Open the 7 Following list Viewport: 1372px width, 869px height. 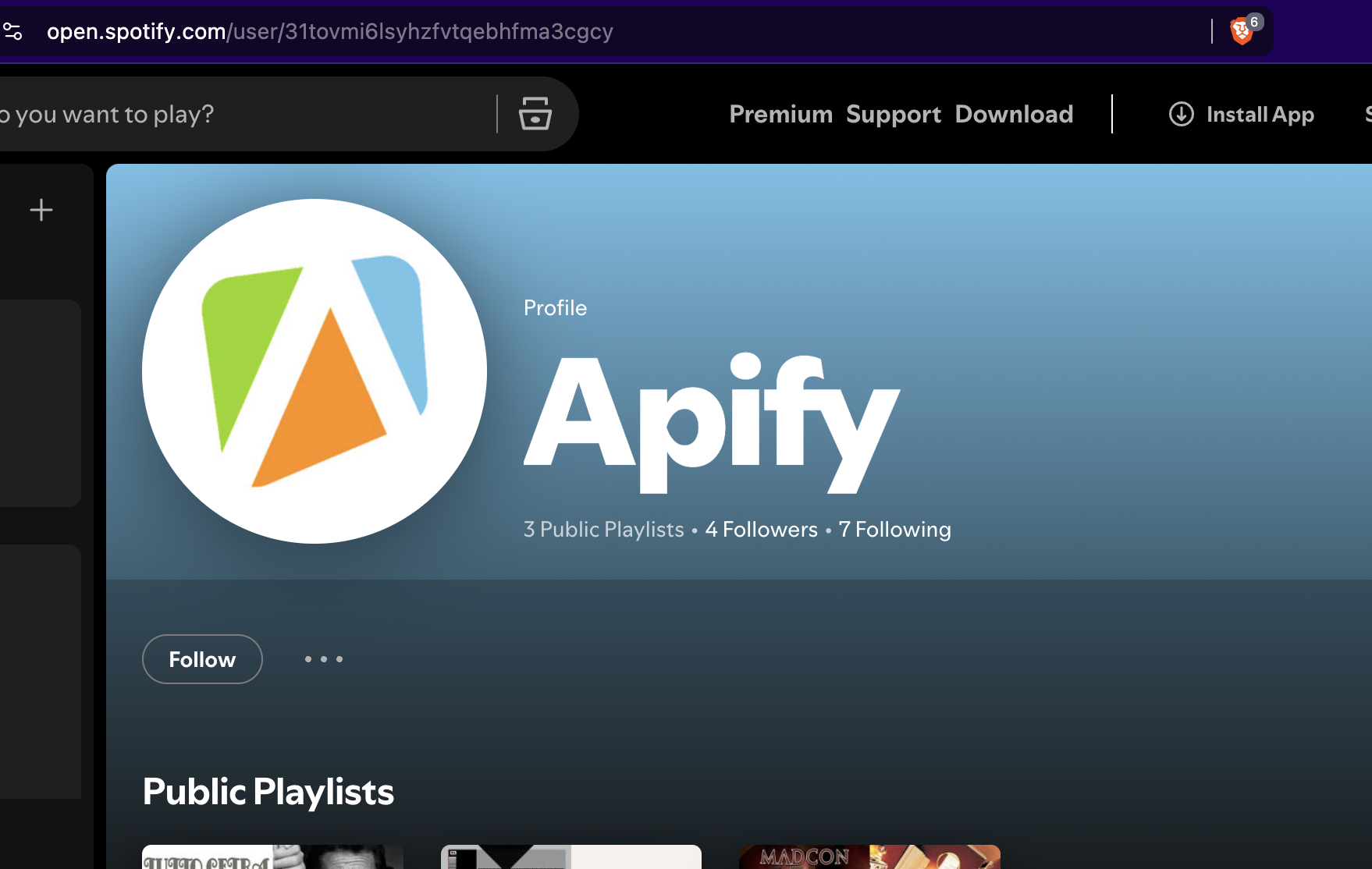(x=894, y=530)
